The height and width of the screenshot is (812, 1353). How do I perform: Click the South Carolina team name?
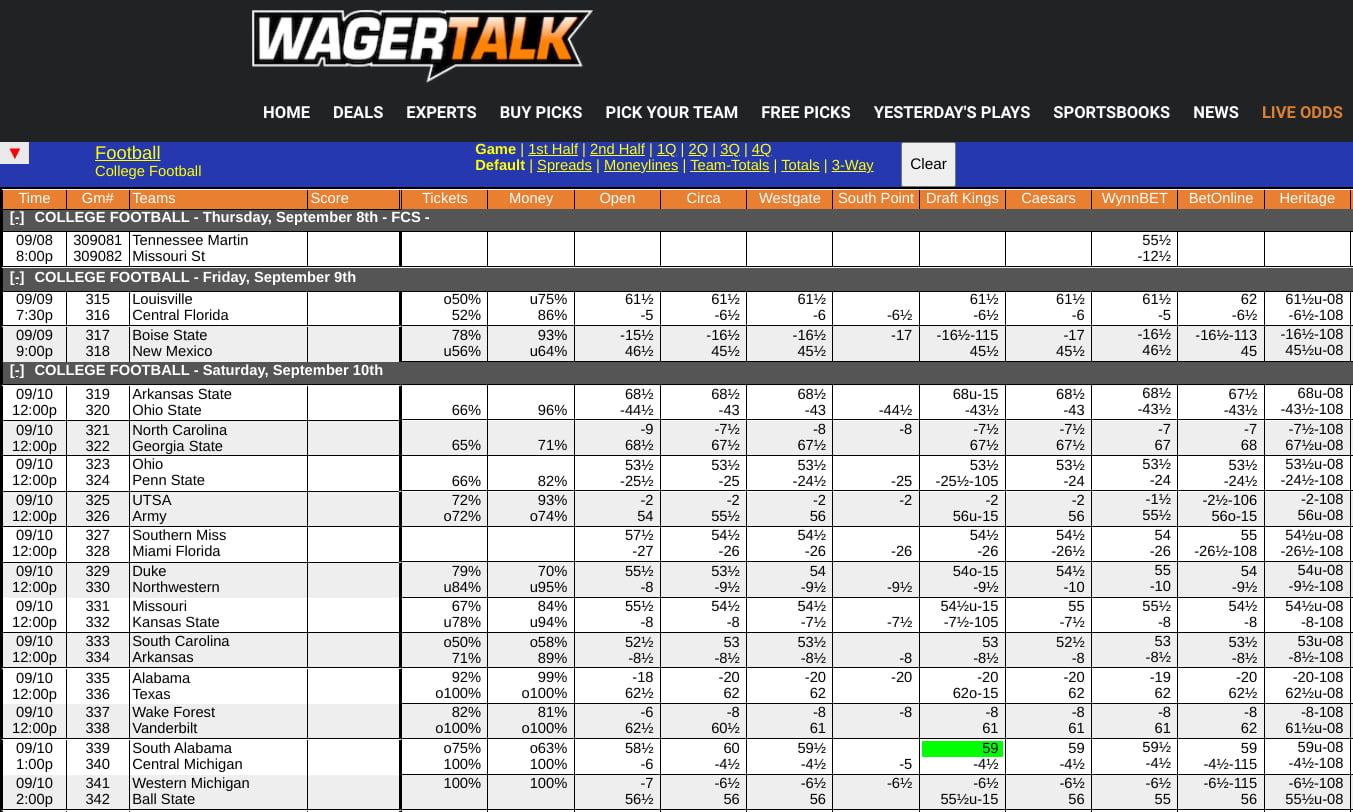tap(181, 641)
